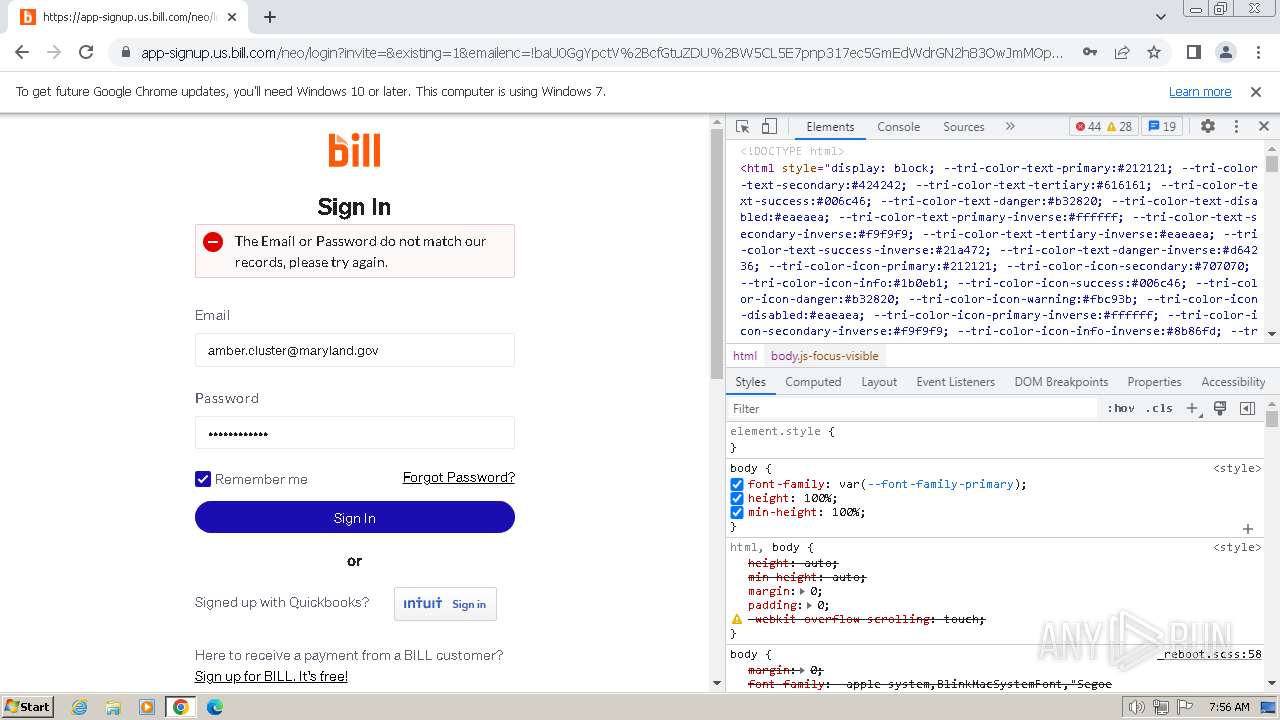This screenshot has width=1280, height=720.
Task: Select the body.js-focus-visible breadcrumb
Action: (x=825, y=355)
